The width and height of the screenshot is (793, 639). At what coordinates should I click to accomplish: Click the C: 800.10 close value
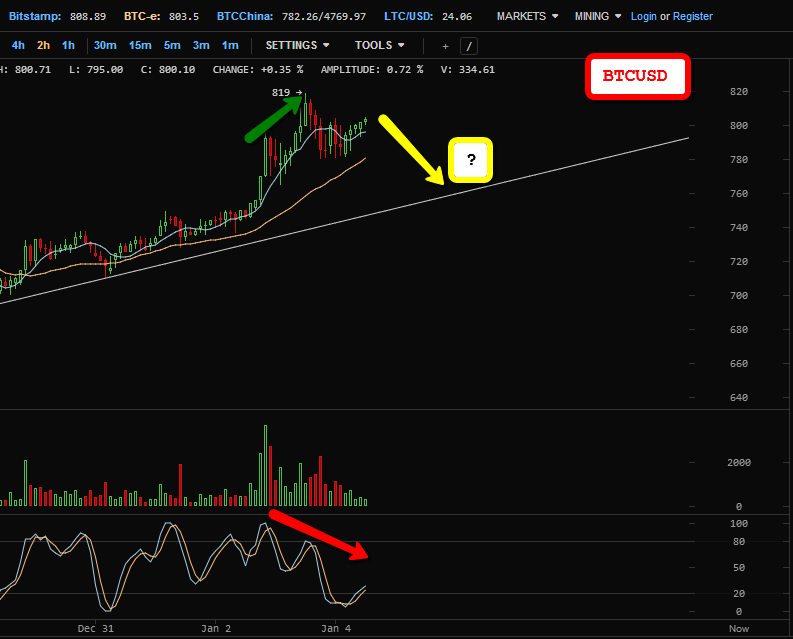tap(168, 70)
